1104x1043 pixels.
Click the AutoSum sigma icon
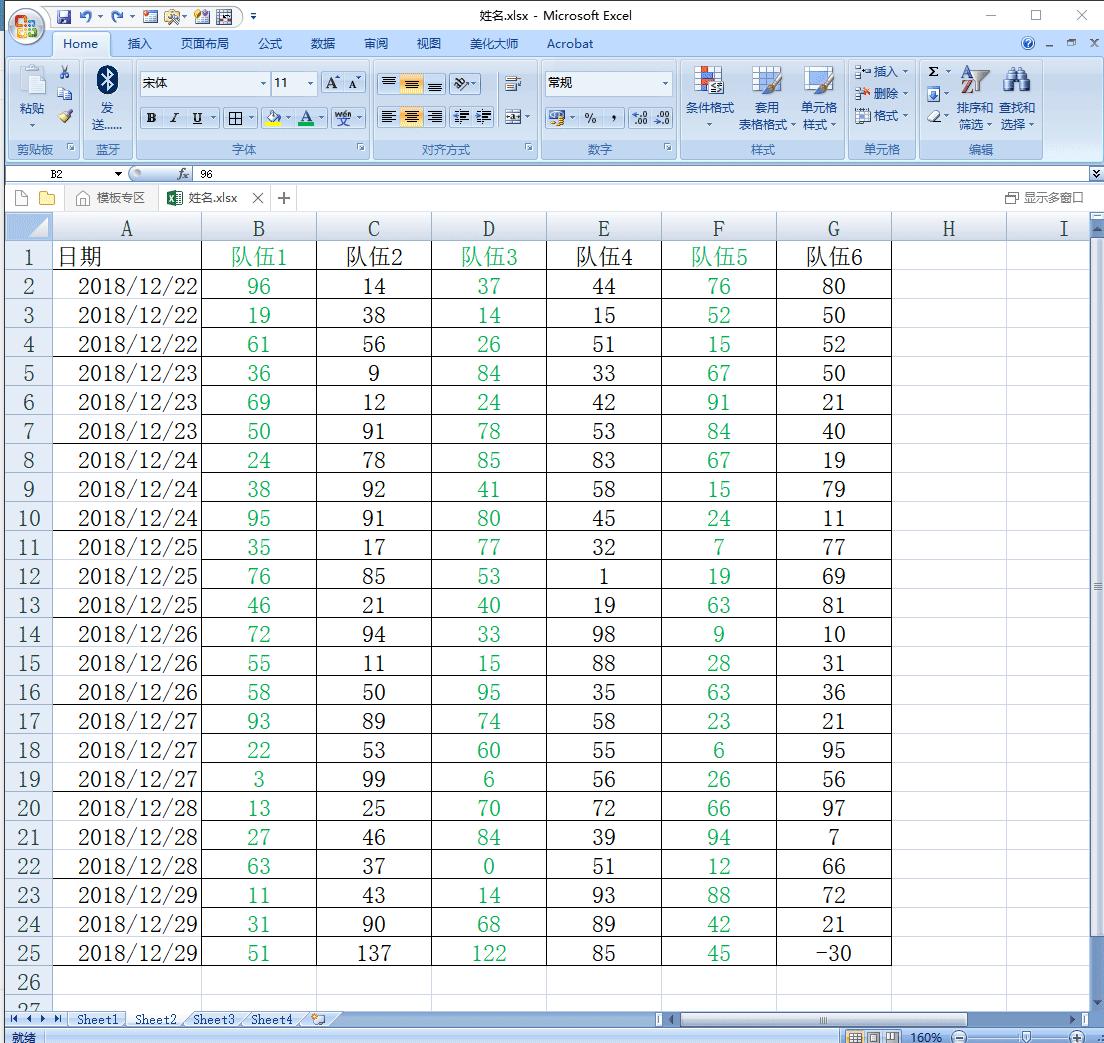click(933, 72)
